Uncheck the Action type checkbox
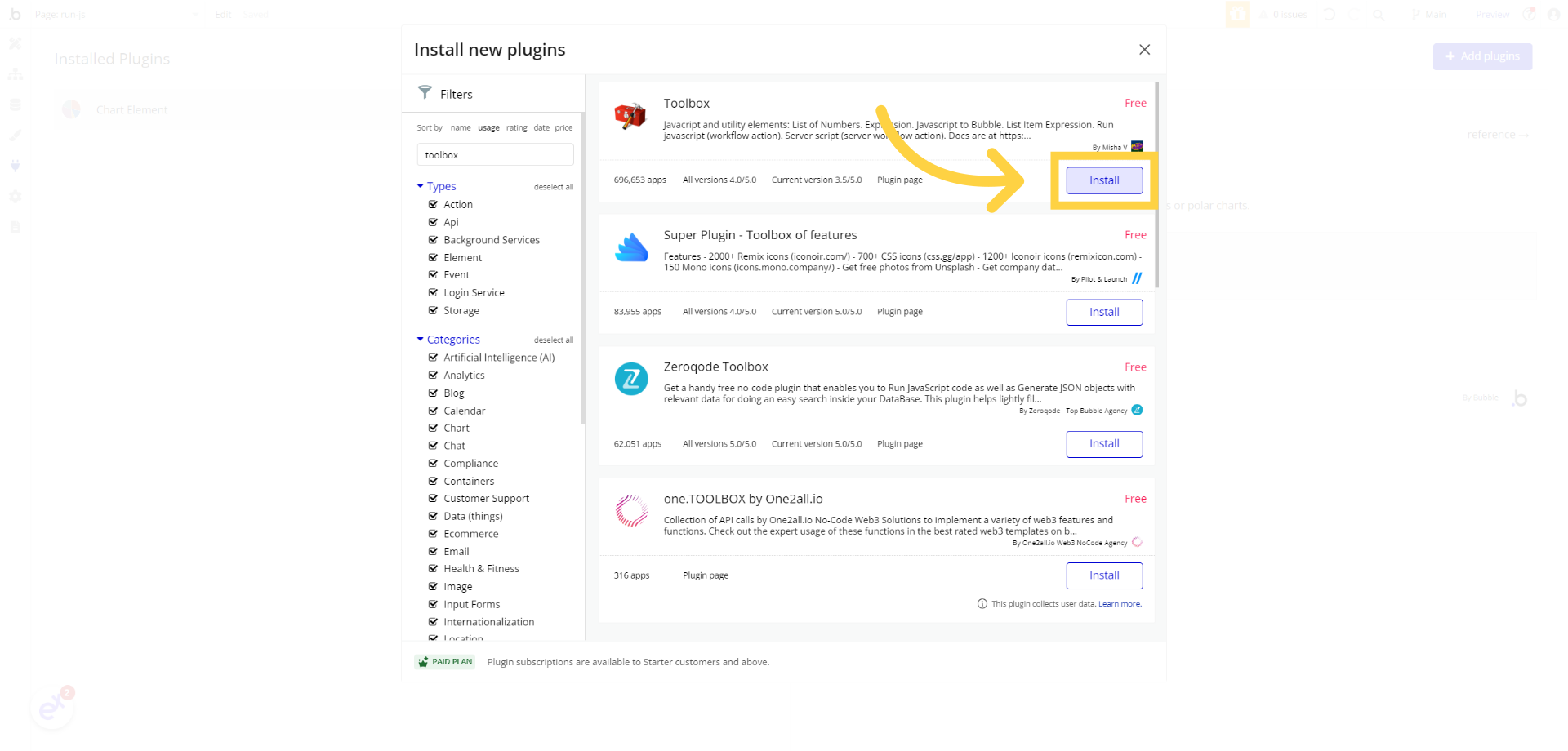The width and height of the screenshot is (1568, 751). tap(433, 204)
